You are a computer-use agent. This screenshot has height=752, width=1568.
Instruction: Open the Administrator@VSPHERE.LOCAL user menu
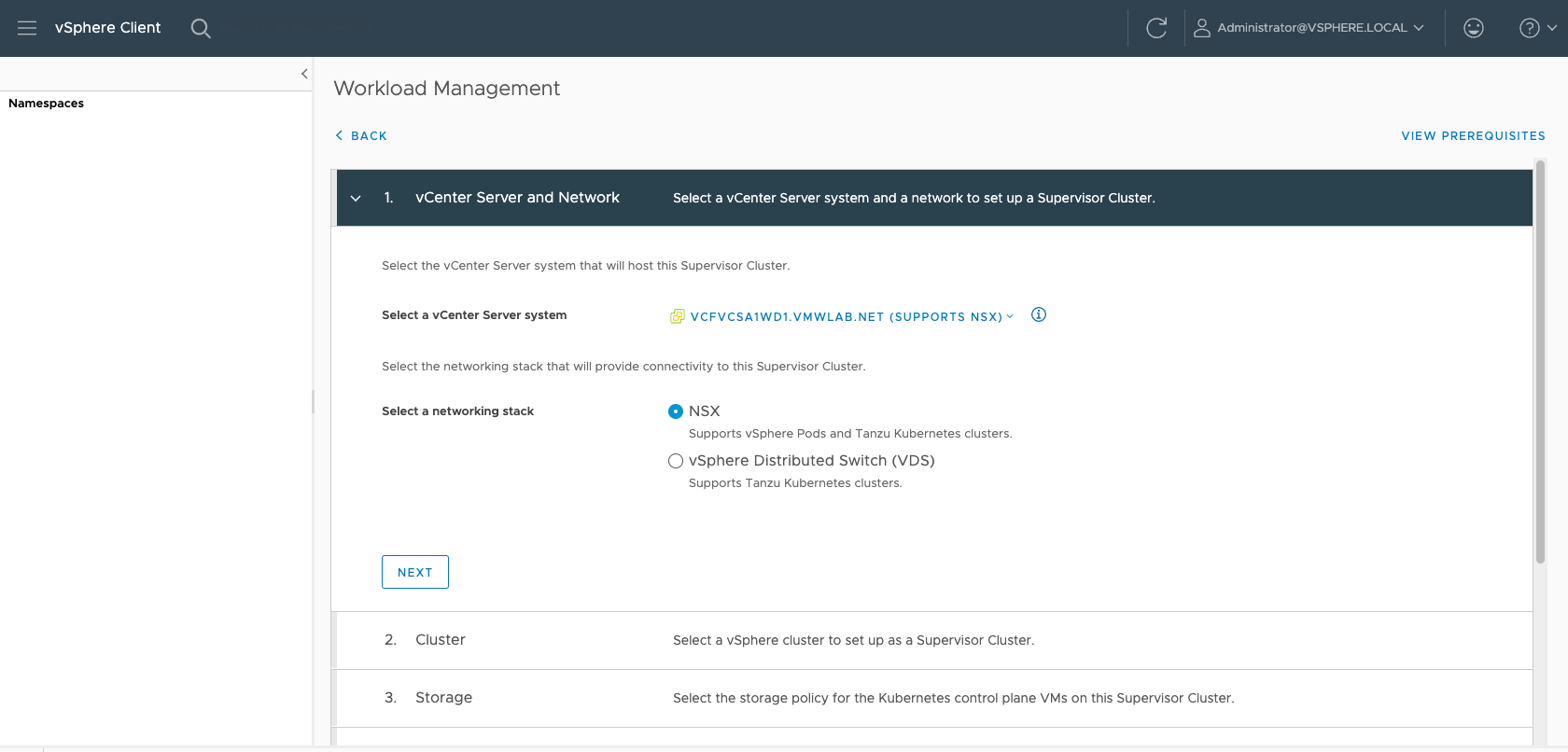(1309, 28)
